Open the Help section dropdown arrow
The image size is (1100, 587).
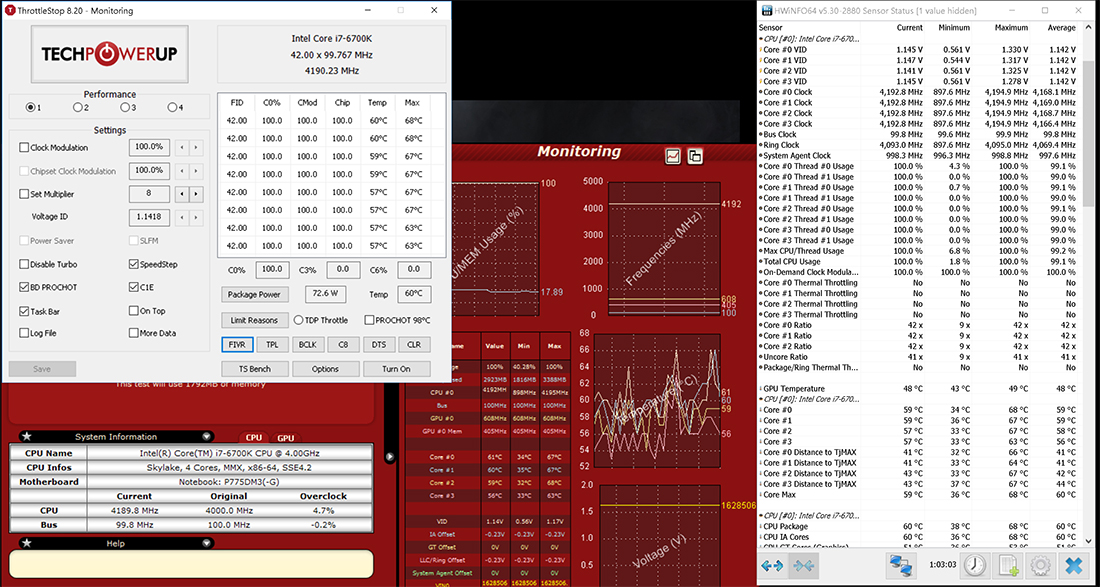tap(206, 543)
